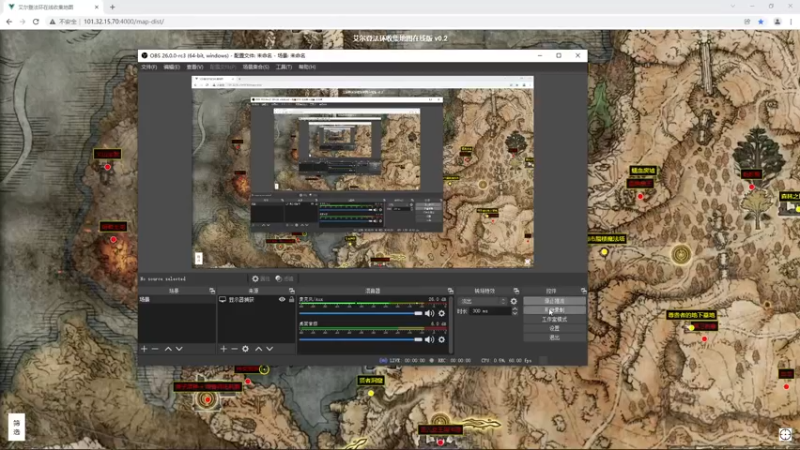The width and height of the screenshot is (800, 450).
Task: Adjust the 桌面音频 volume slider
Action: [361, 339]
